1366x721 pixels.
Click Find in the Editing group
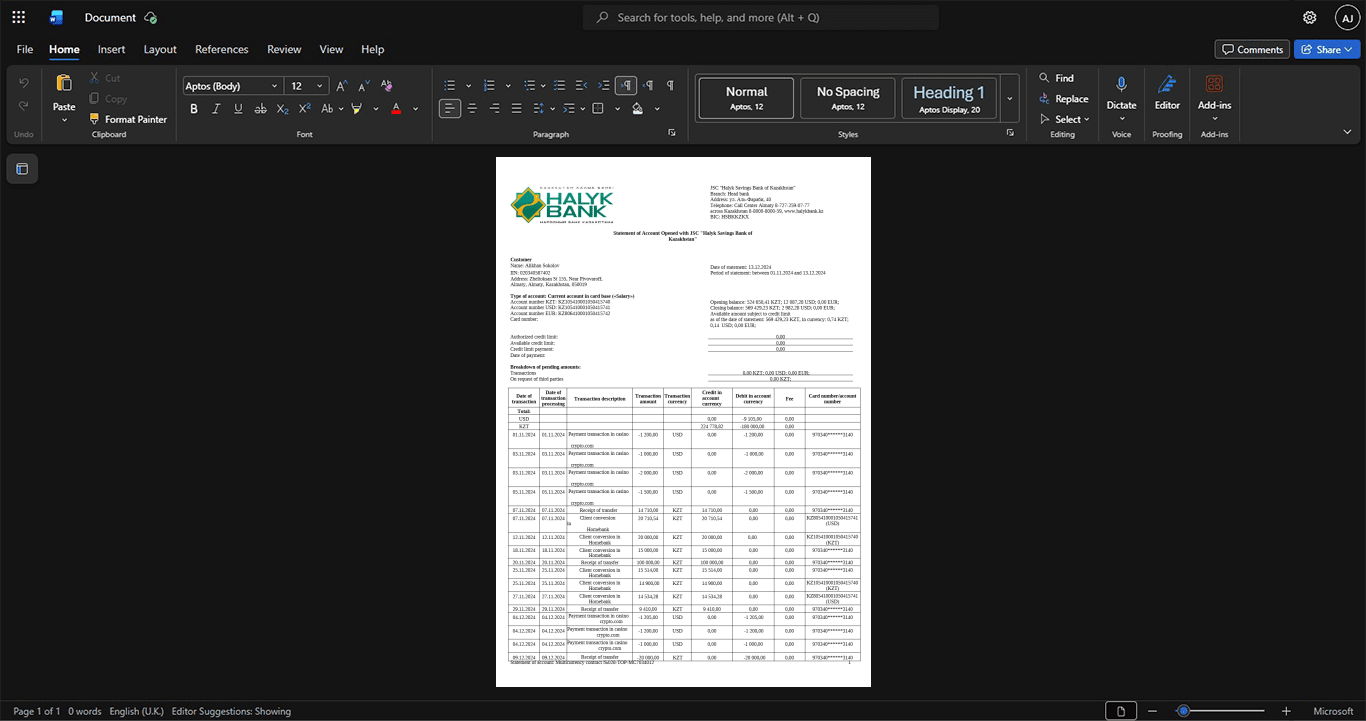1056,78
